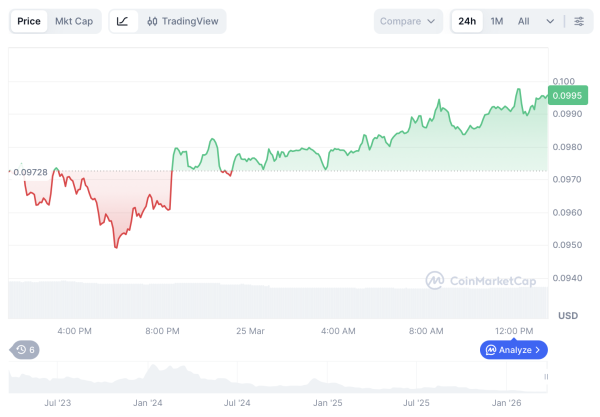Switch to the line chart view icon
The width and height of the screenshot is (600, 417).
(123, 21)
